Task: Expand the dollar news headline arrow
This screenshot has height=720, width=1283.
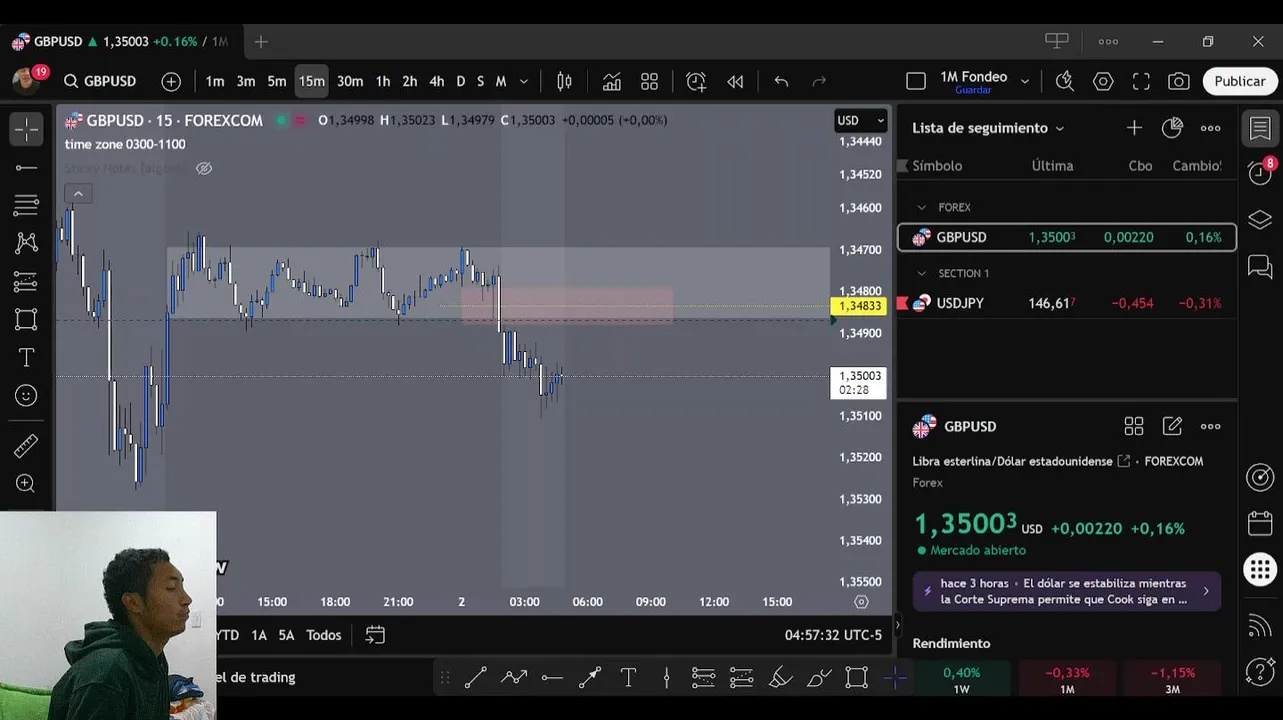Action: click(x=1205, y=591)
